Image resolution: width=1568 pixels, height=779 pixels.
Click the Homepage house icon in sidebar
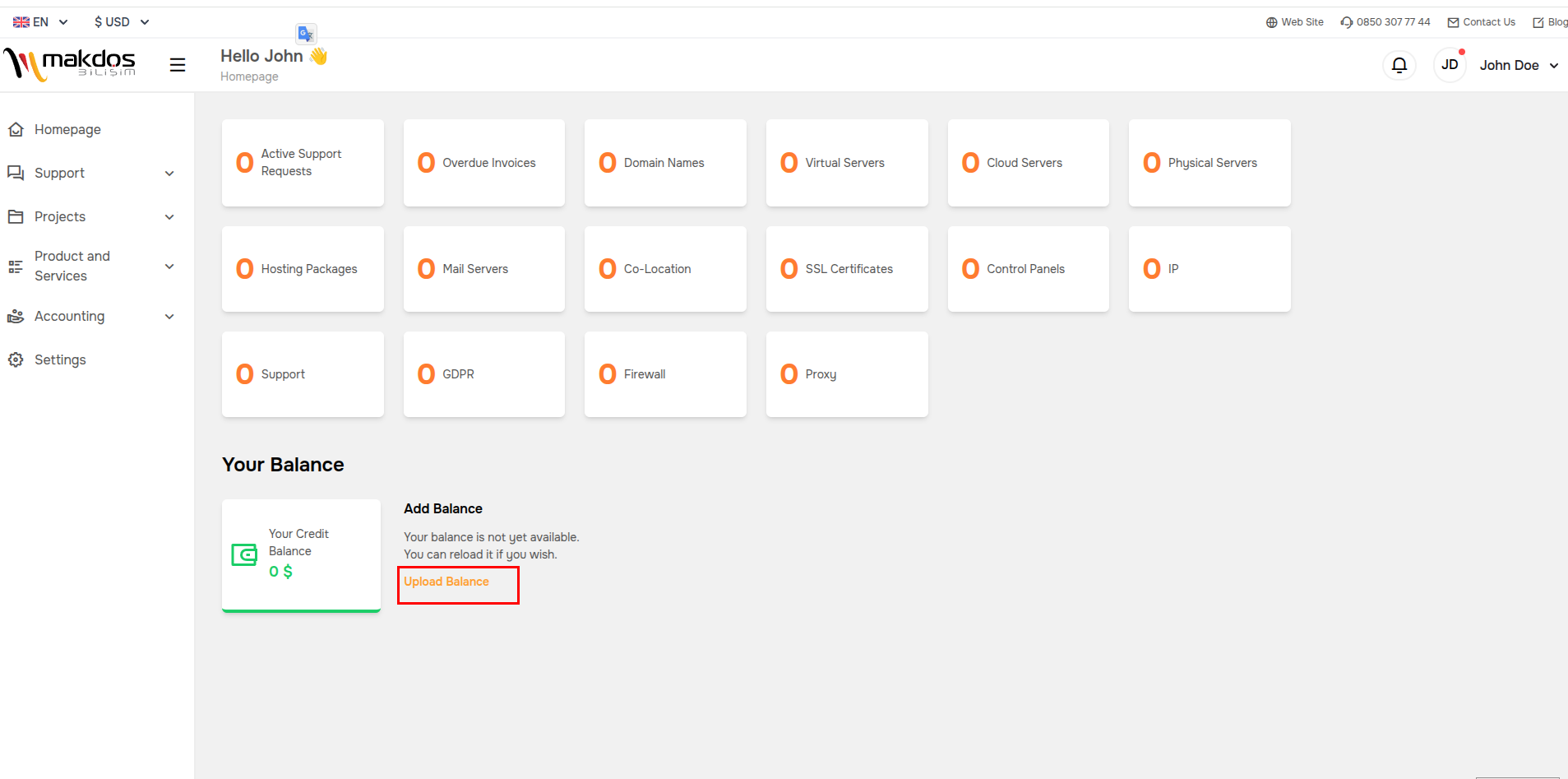click(x=16, y=129)
